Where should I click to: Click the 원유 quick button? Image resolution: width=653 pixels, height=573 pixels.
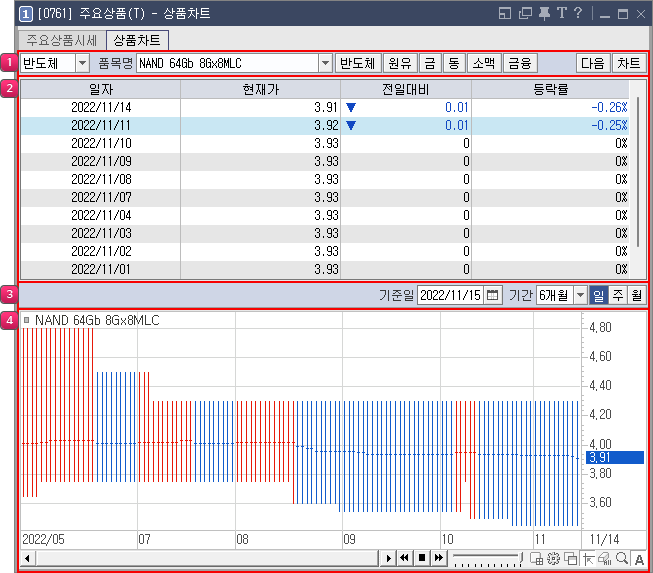400,63
